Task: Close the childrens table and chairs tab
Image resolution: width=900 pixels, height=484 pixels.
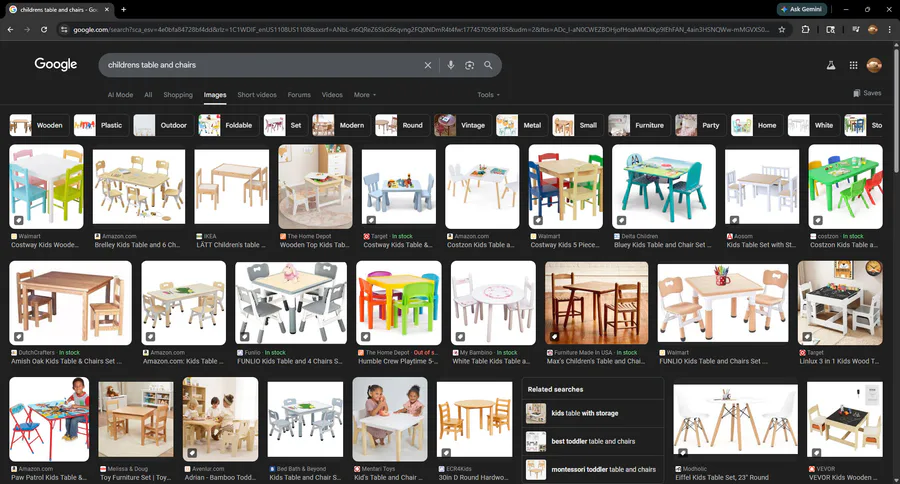Action: coord(107,9)
